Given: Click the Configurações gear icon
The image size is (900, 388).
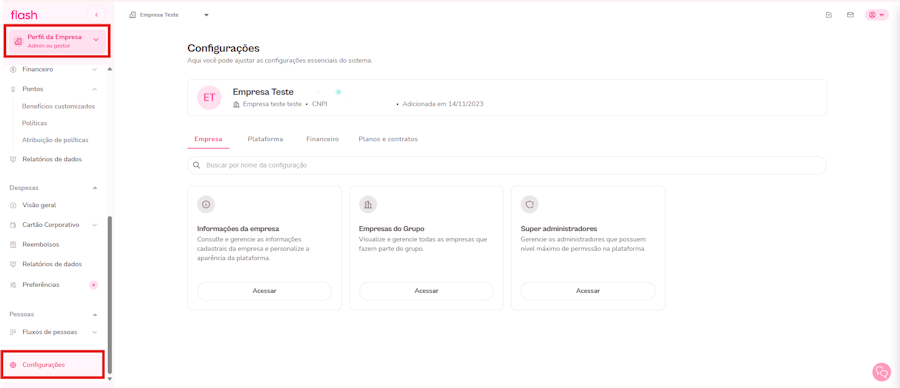Looking at the screenshot, I should [x=13, y=365].
